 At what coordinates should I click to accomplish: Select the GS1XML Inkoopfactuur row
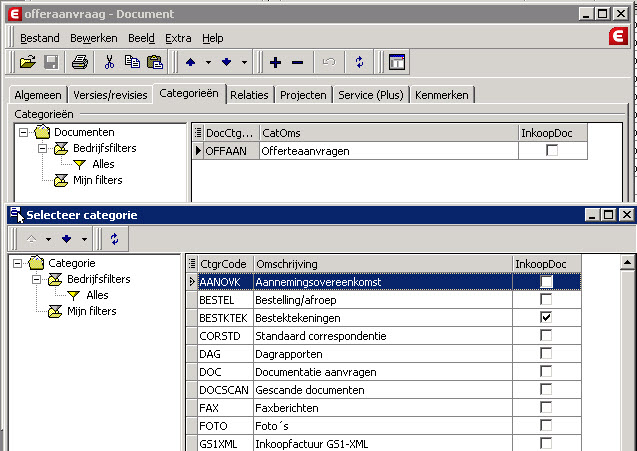click(x=384, y=444)
